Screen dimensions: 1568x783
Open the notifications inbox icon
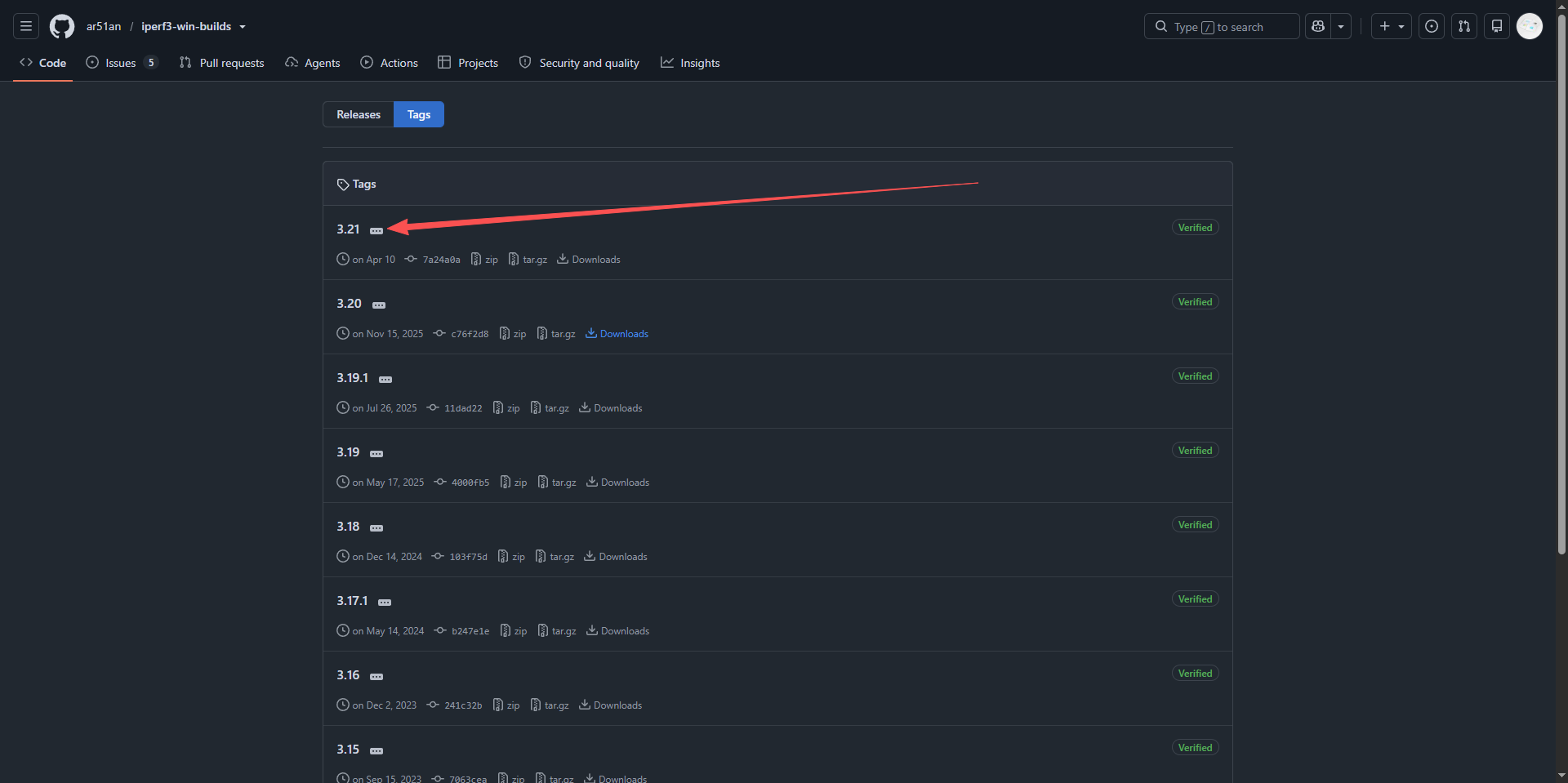point(1497,26)
